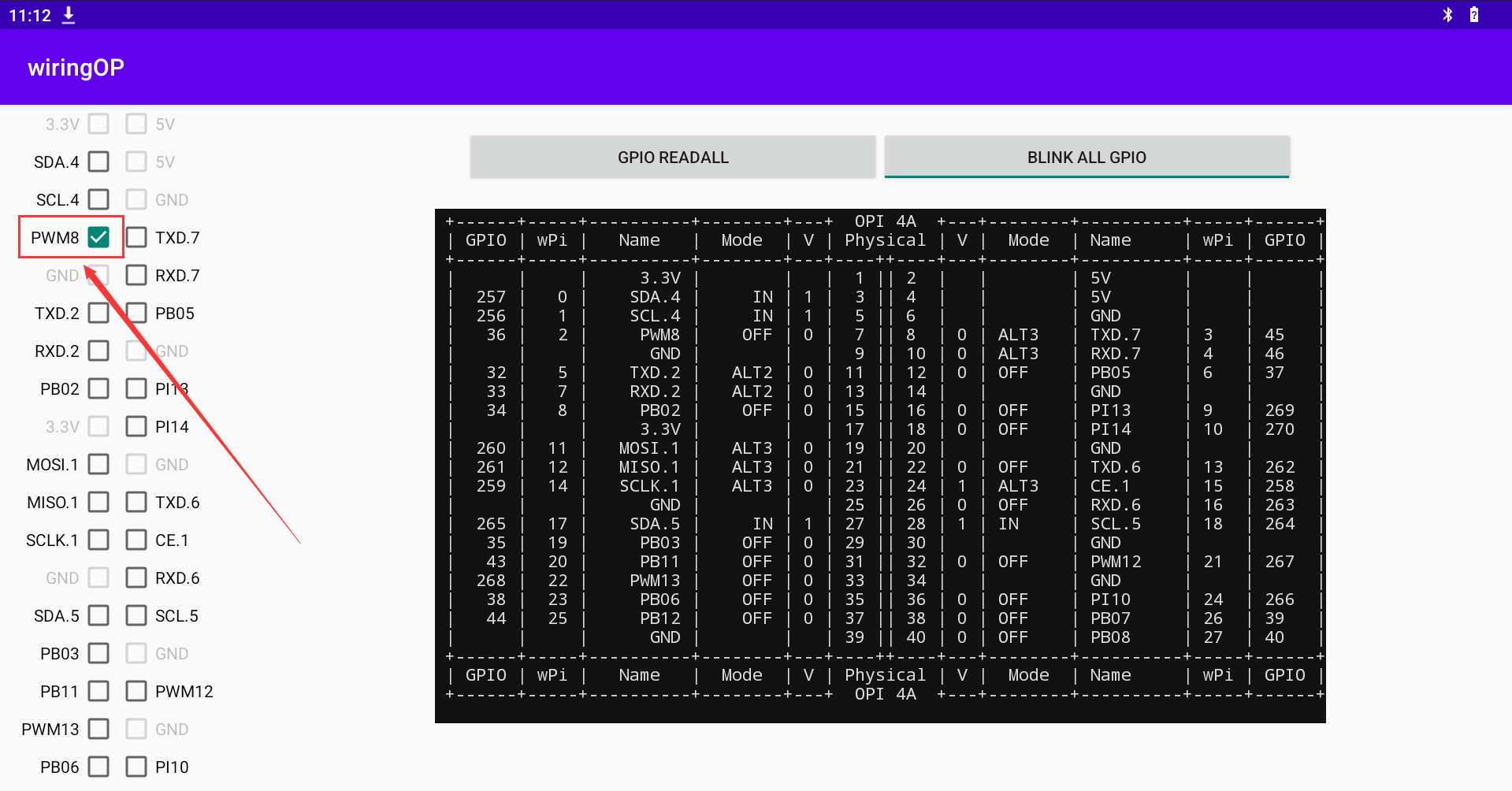Enable the SCLK.1 checkbox

(x=98, y=540)
